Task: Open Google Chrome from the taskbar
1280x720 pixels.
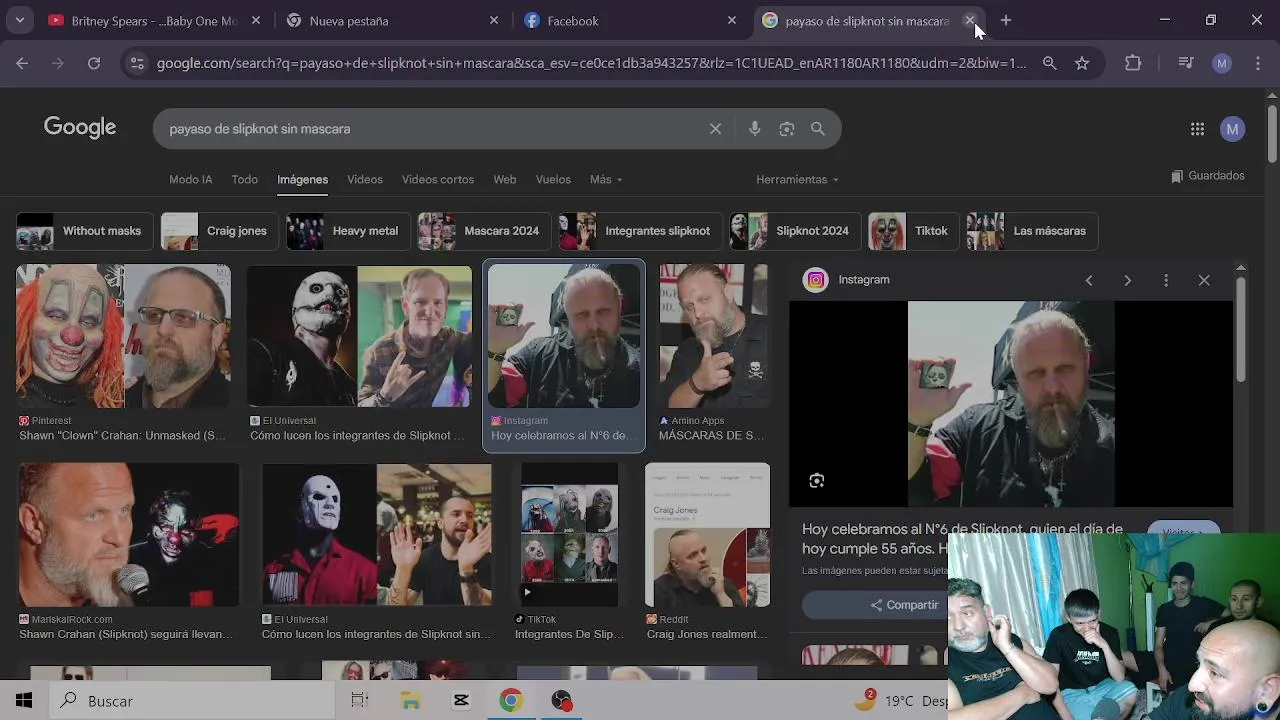Action: pos(511,701)
